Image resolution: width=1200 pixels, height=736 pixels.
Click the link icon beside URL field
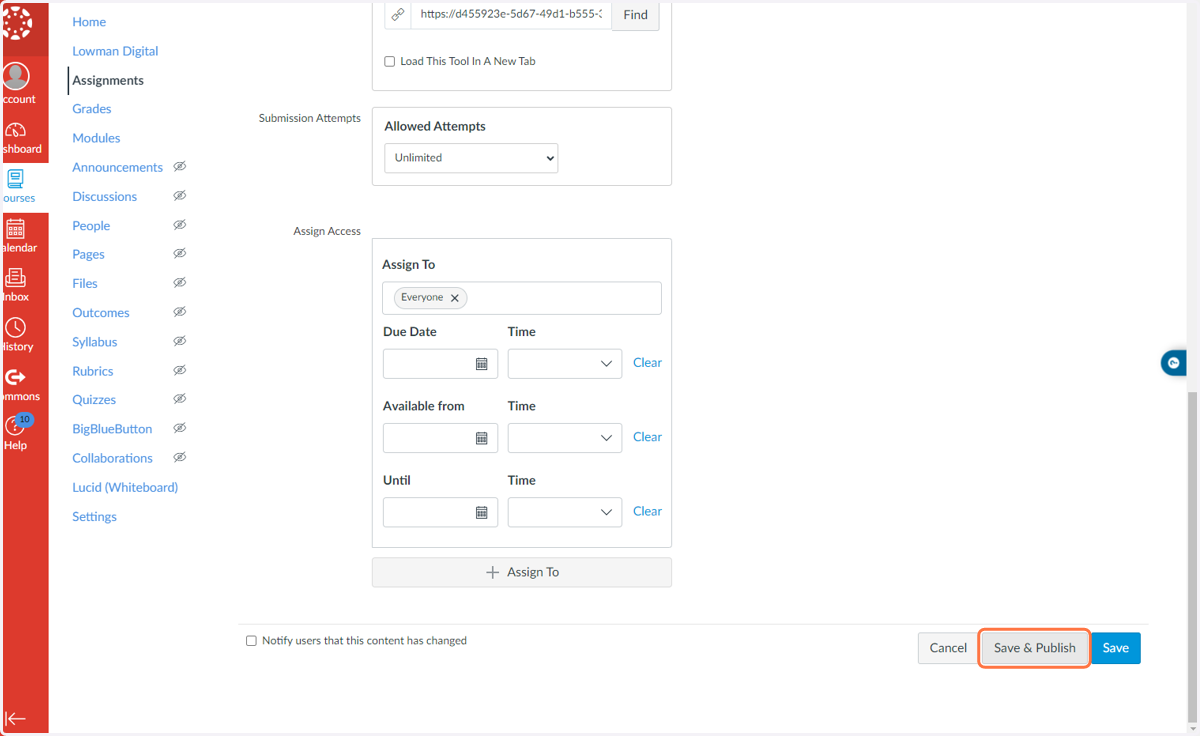(x=398, y=14)
